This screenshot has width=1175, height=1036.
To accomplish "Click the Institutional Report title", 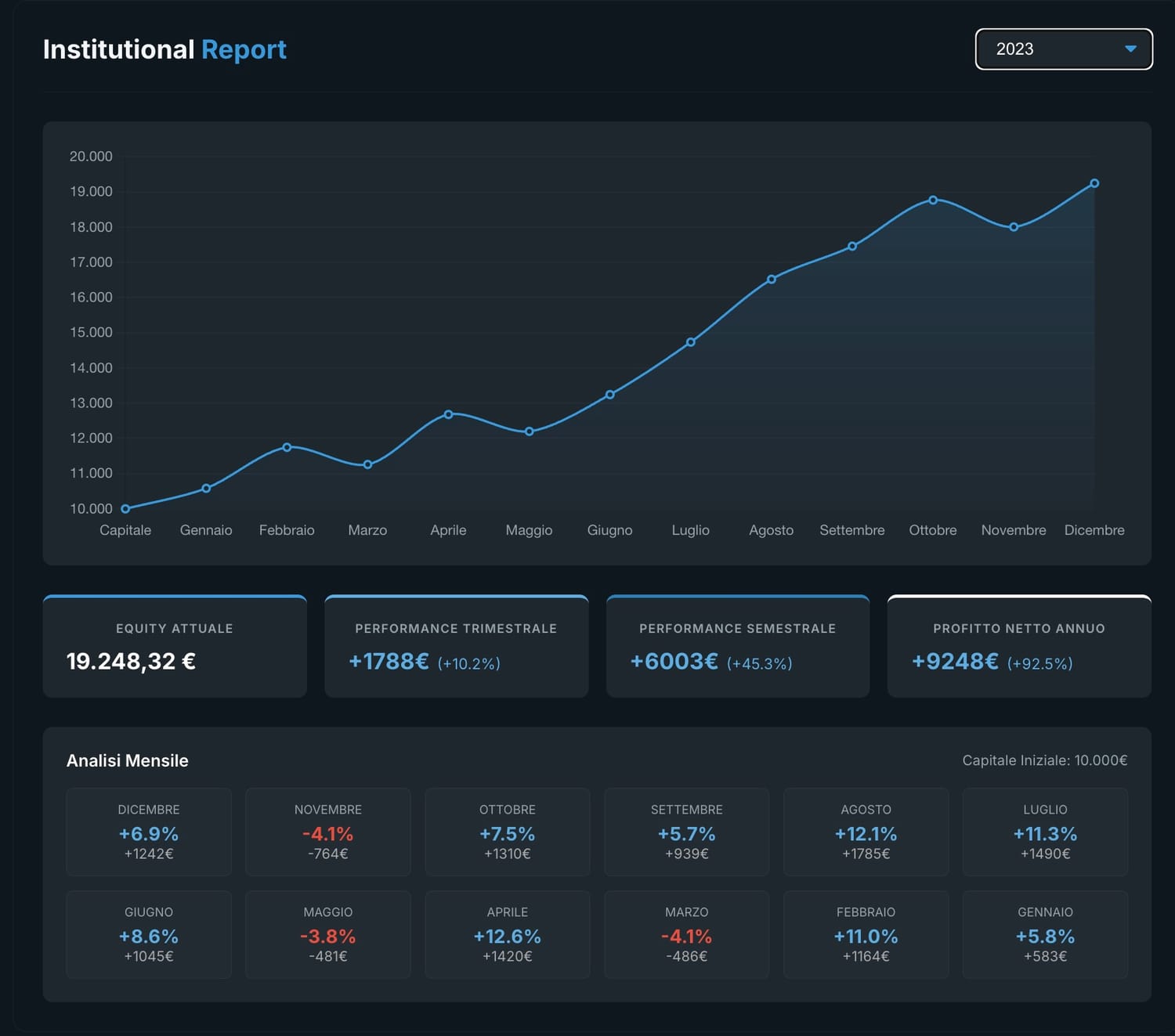I will tap(164, 49).
